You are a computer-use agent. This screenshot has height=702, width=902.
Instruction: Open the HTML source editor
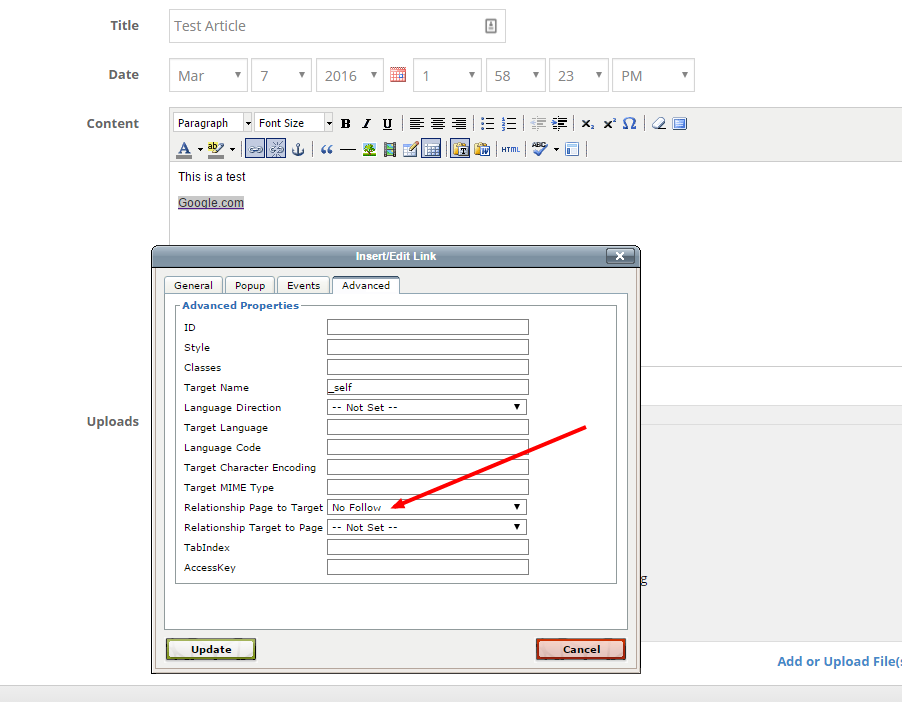510,149
